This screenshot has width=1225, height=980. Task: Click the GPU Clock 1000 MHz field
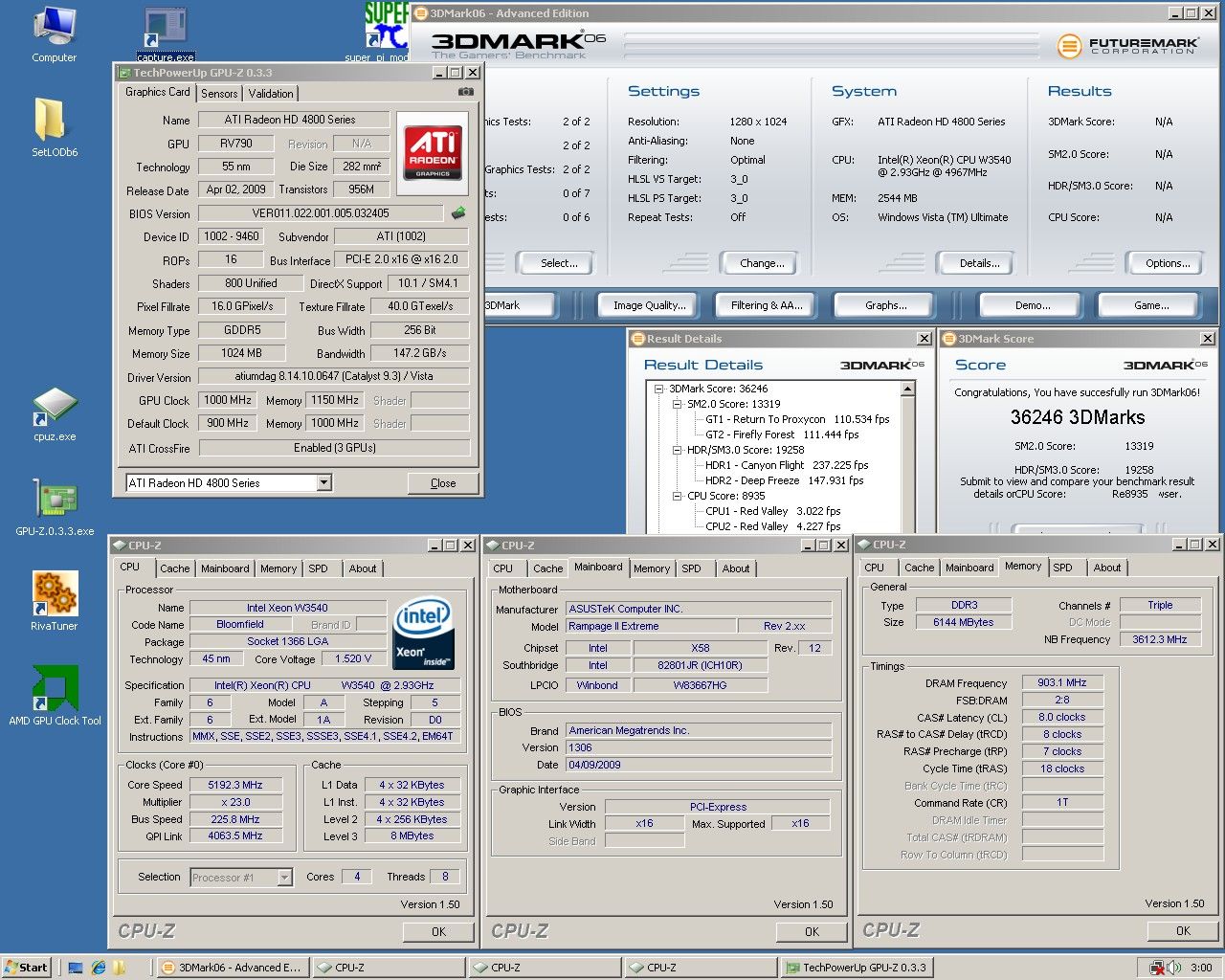point(228,400)
